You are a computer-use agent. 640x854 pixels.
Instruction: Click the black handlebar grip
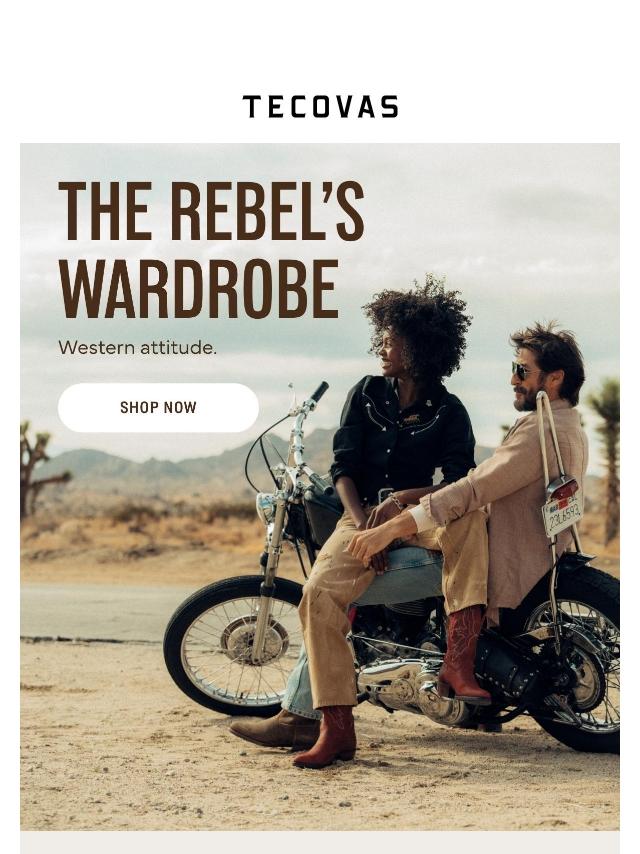coord(319,392)
